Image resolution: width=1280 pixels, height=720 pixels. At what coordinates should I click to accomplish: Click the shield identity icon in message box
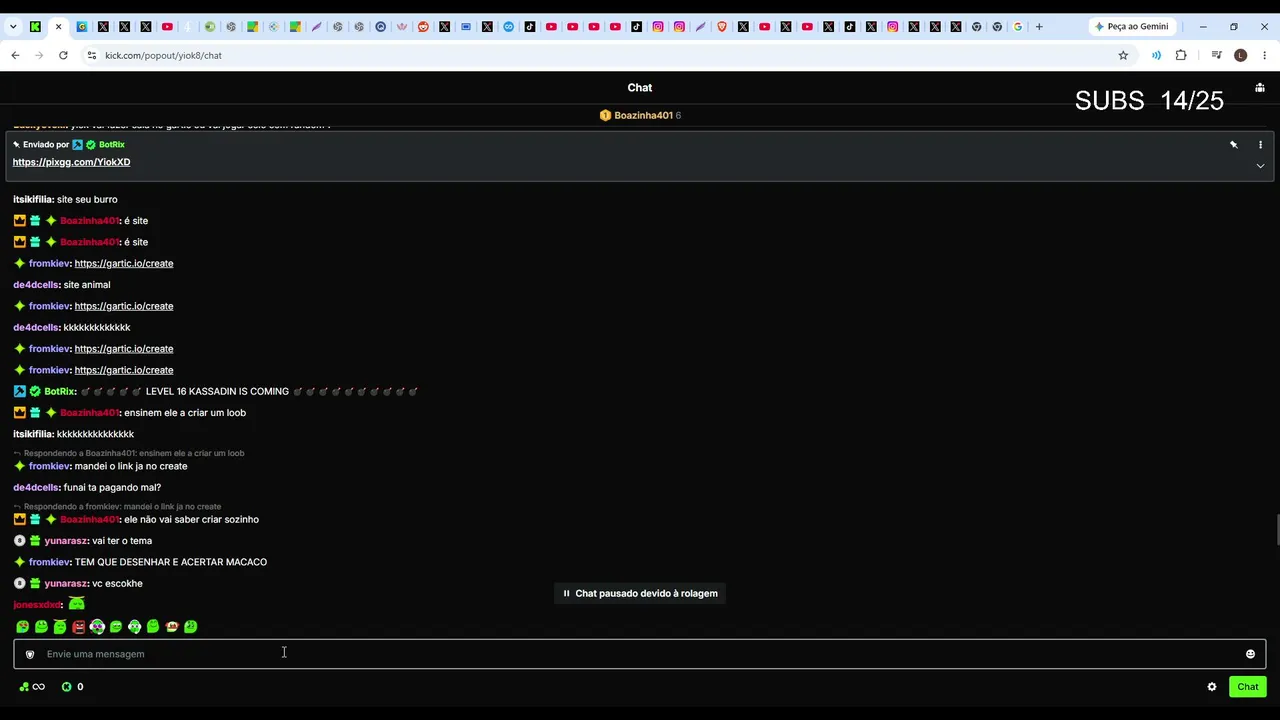coord(30,654)
